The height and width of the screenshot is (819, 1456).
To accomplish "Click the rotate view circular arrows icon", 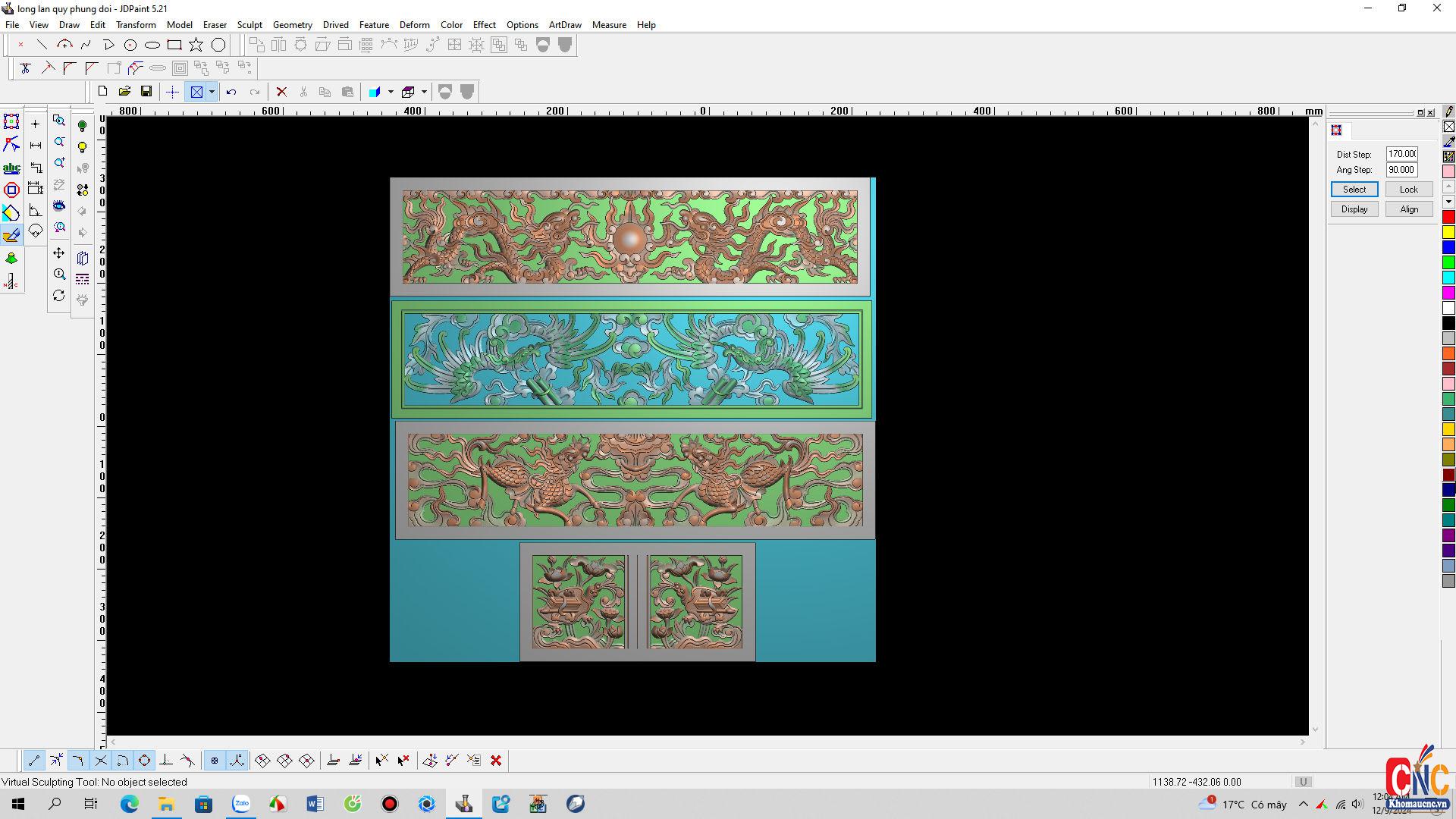I will coord(59,296).
